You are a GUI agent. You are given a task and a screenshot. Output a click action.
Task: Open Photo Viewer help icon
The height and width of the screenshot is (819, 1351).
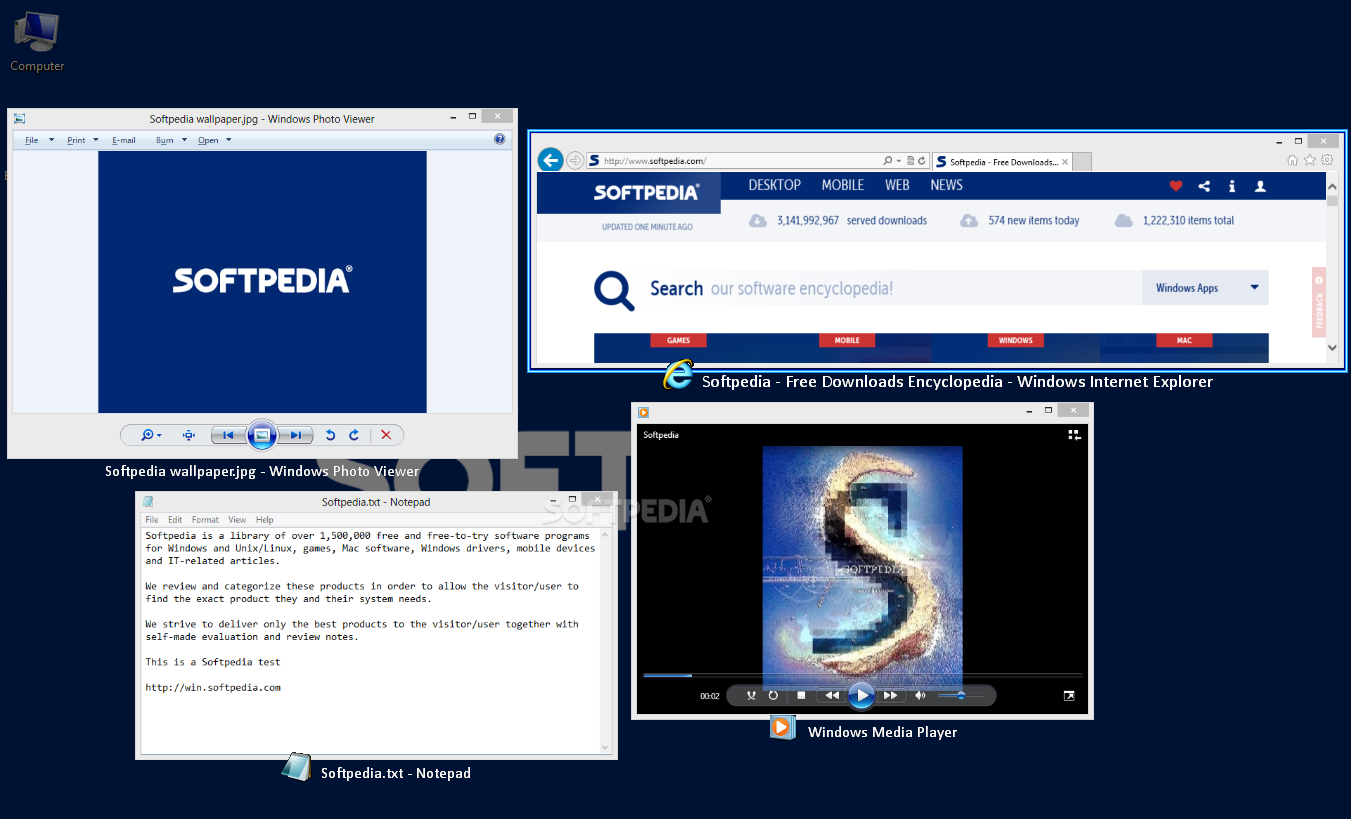(x=500, y=140)
